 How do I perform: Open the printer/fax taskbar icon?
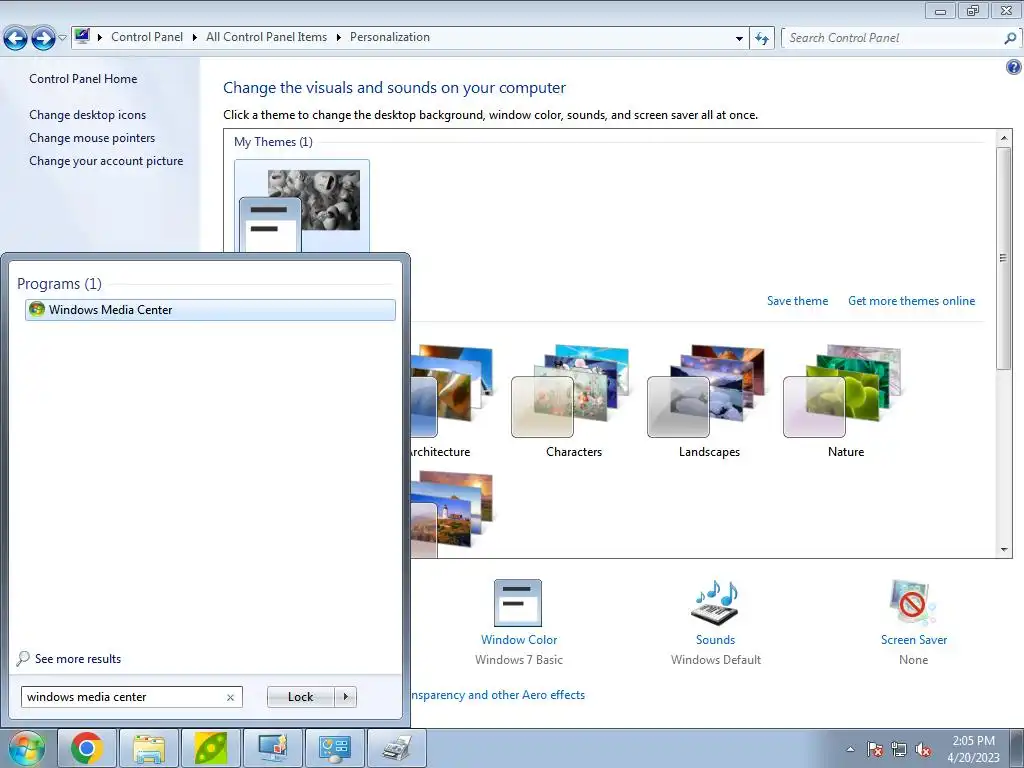tap(396, 748)
